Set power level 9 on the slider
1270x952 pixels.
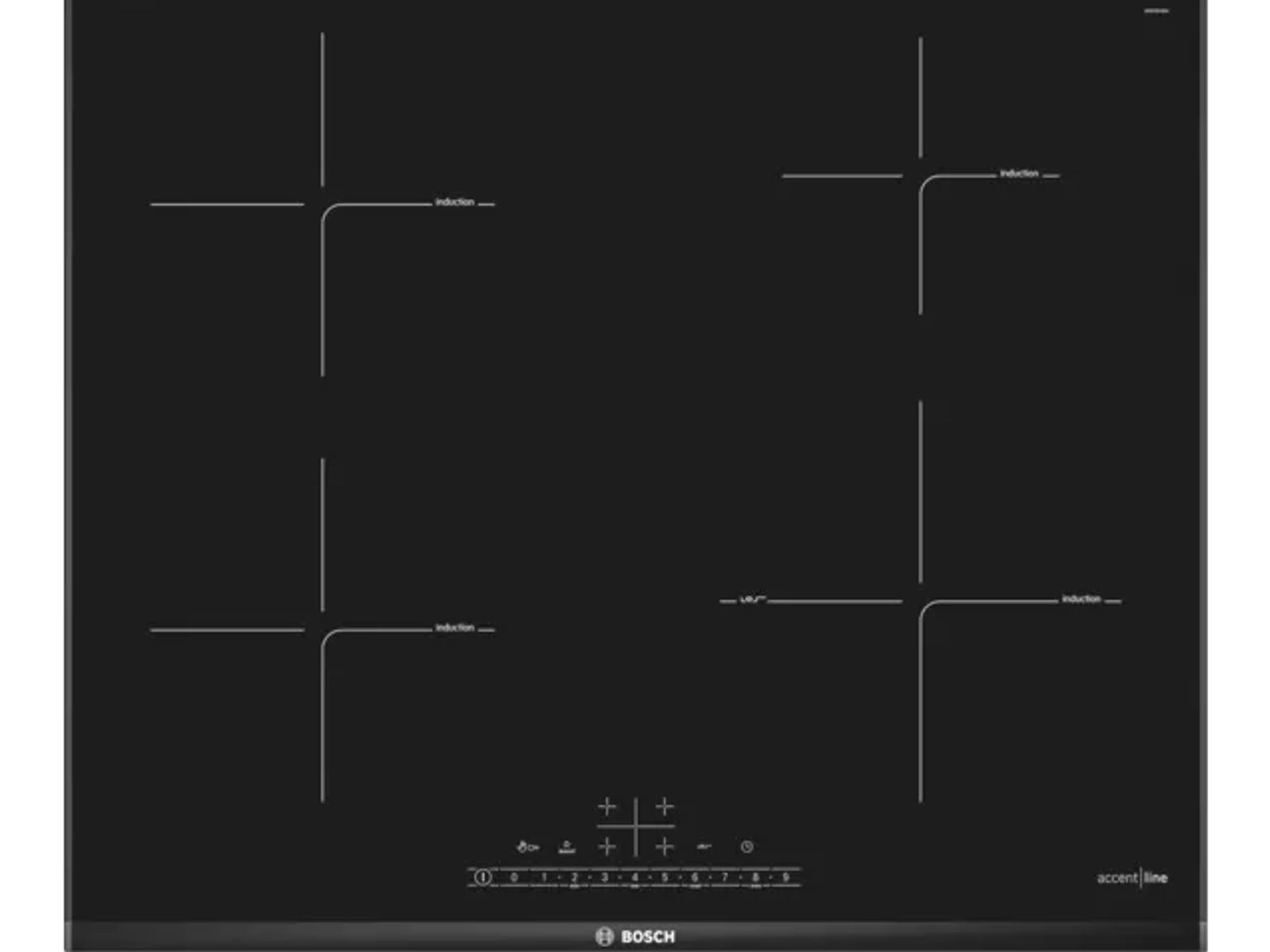click(786, 877)
